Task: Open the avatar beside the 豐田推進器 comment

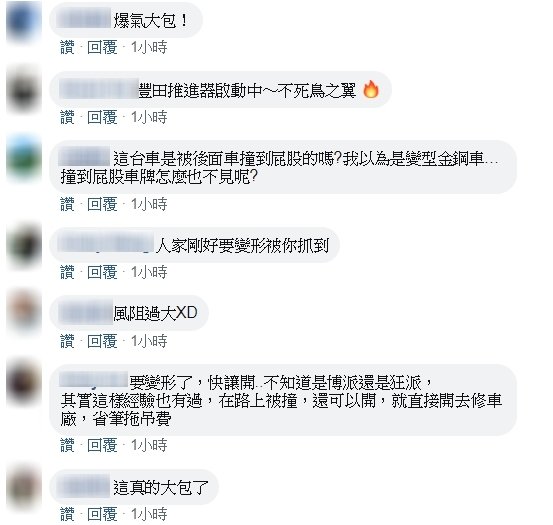Action: (x=24, y=90)
